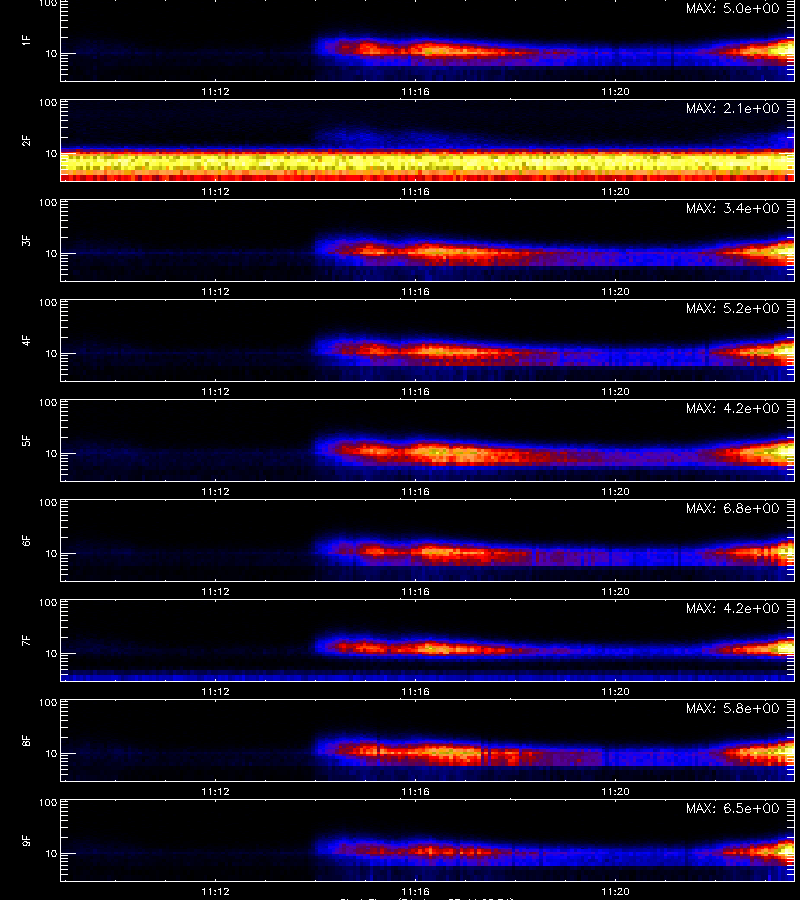This screenshot has height=900, width=800.
Task: Click the 11:16 time label under 1F panel
Action: 415,92
